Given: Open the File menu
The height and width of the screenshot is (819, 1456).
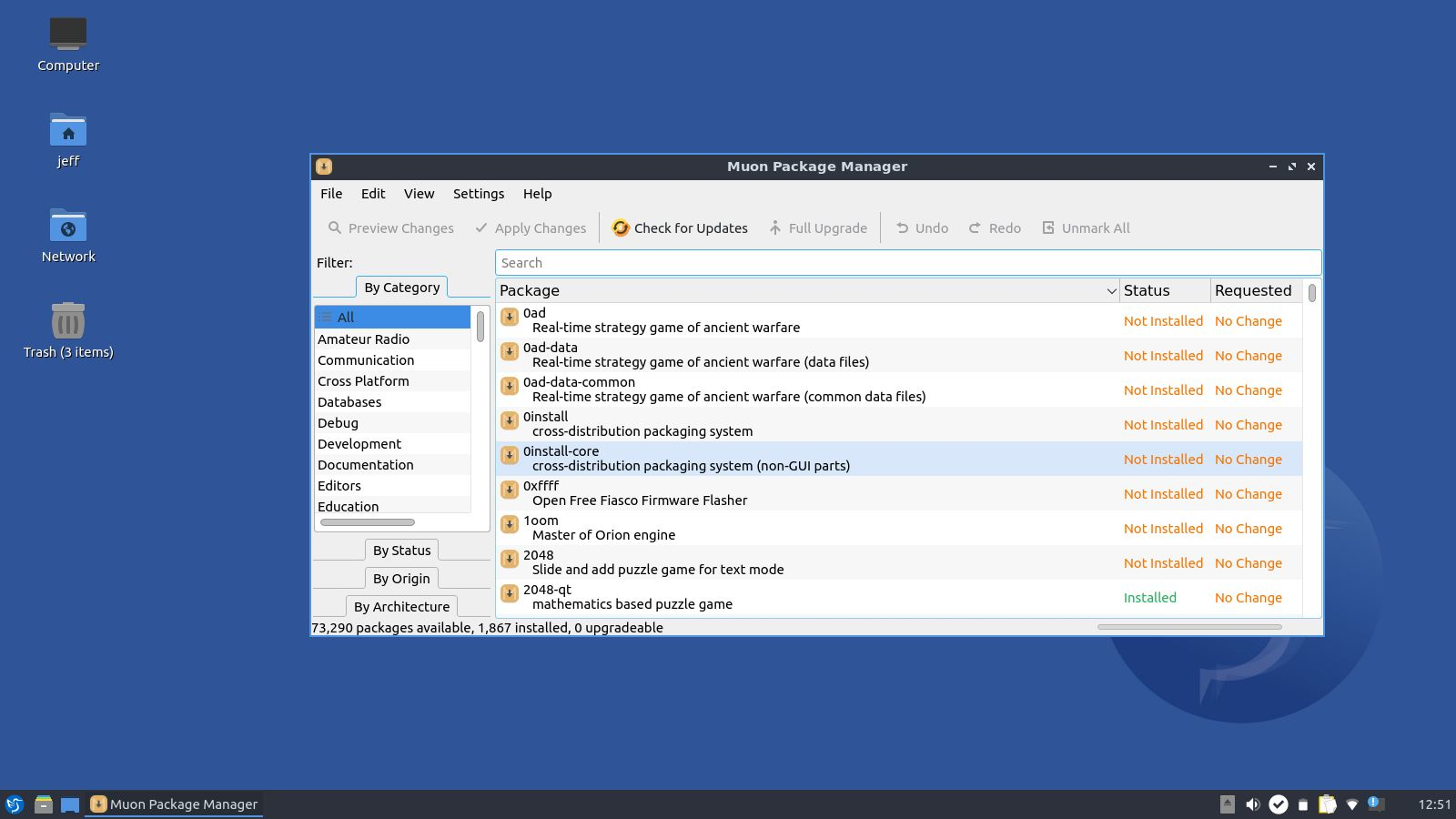Looking at the screenshot, I should [x=331, y=194].
